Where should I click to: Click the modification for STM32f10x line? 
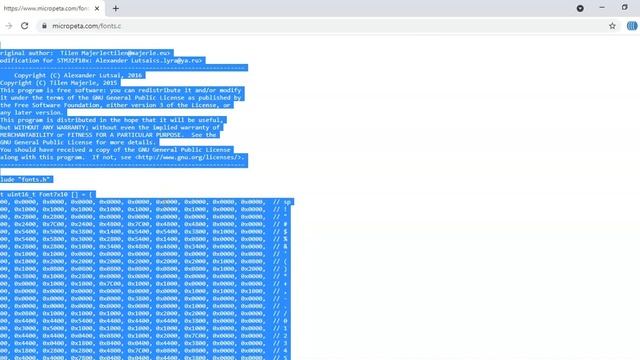[101, 60]
